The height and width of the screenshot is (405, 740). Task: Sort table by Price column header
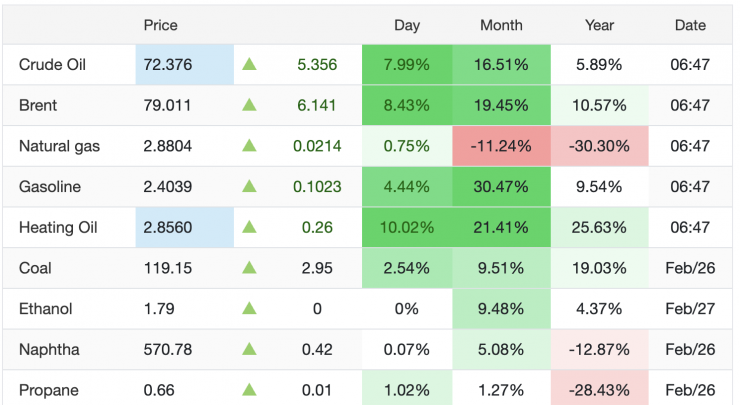point(161,25)
